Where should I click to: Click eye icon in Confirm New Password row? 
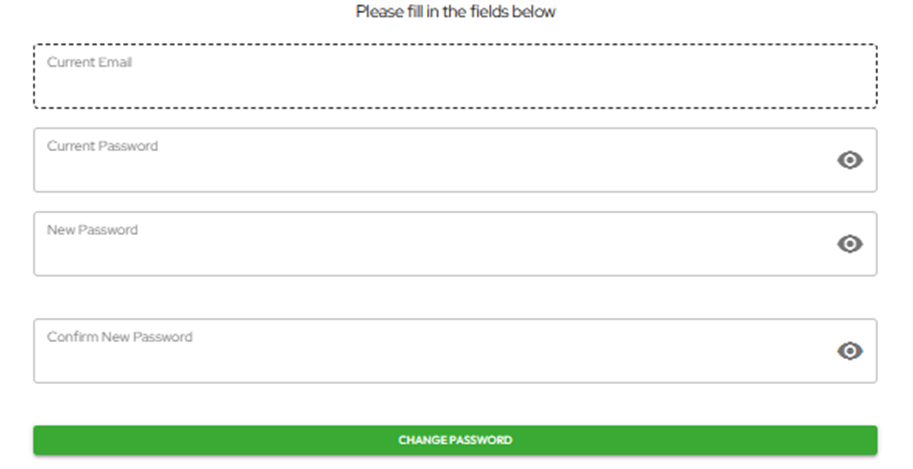pos(849,351)
